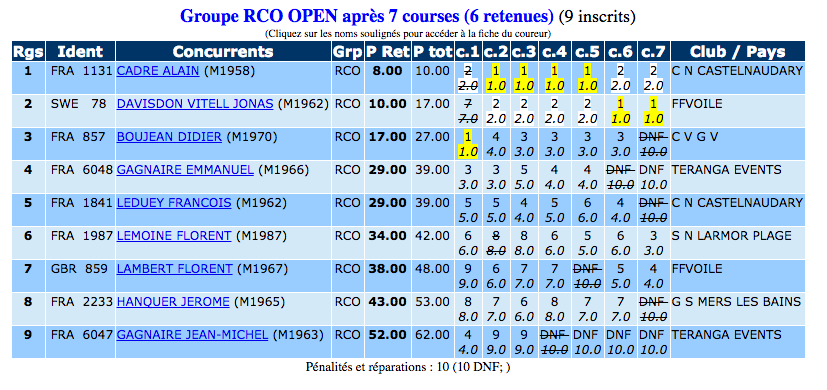827x390 pixels.
Task: Click the Club / Pays column header
Action: coord(737,52)
